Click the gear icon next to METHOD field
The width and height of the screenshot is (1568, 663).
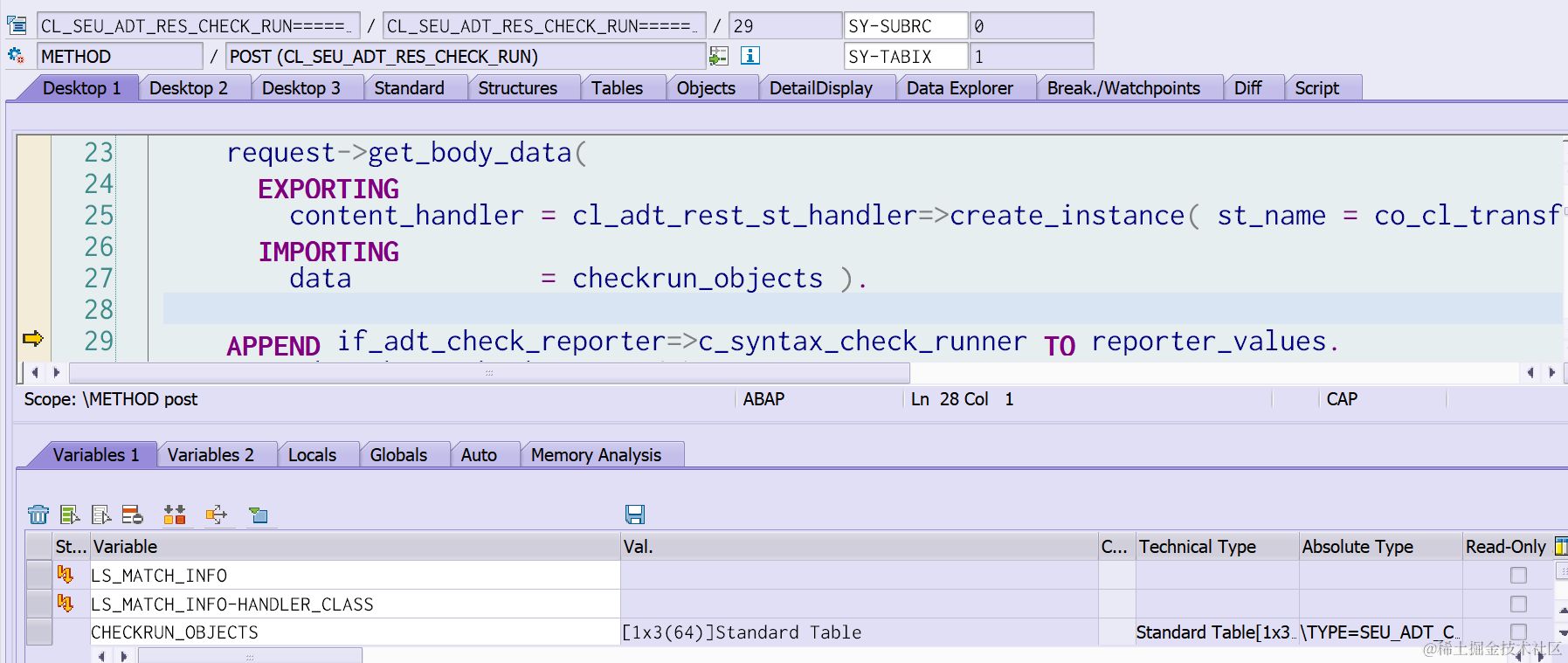pos(16,56)
